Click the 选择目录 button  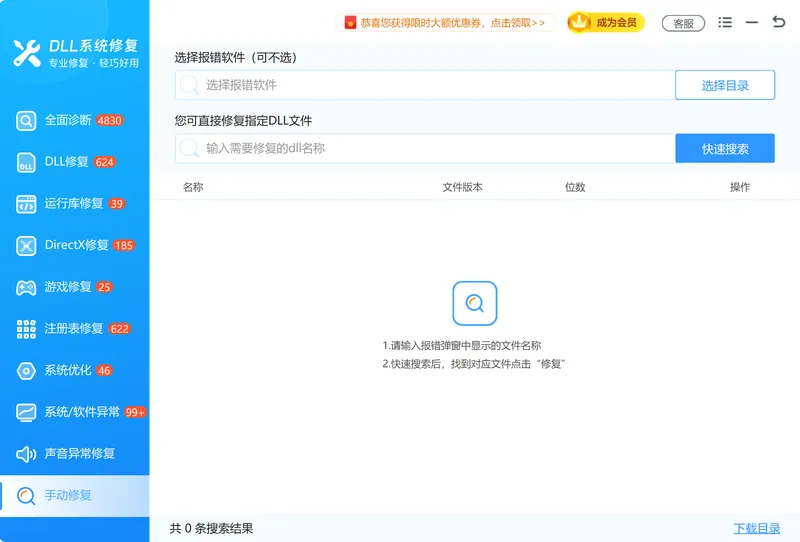tap(725, 85)
